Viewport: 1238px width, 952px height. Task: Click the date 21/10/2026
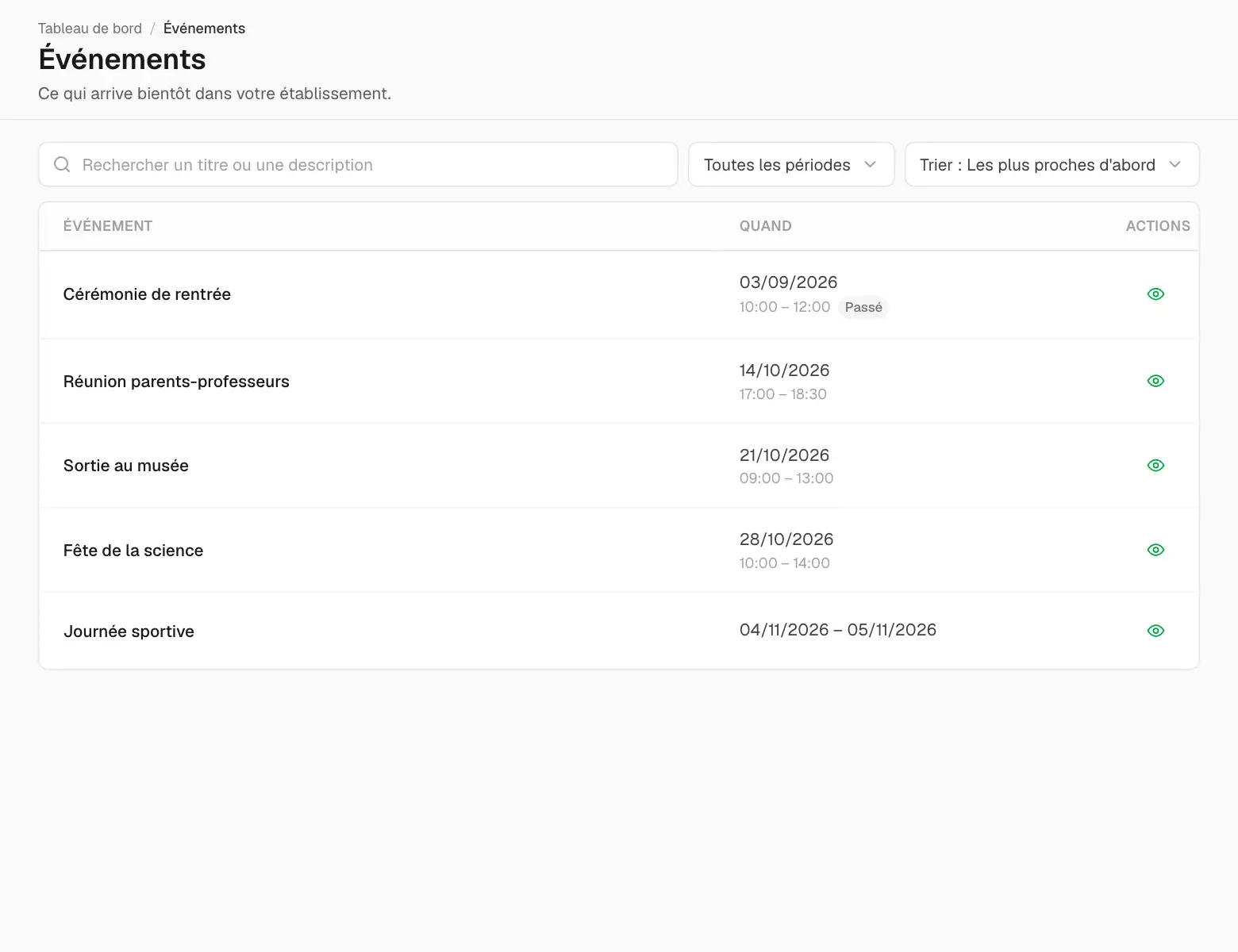tap(784, 455)
